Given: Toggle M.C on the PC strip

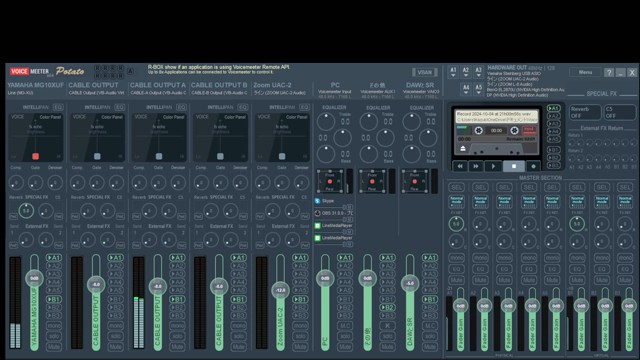Looking at the screenshot, I should click(345, 326).
